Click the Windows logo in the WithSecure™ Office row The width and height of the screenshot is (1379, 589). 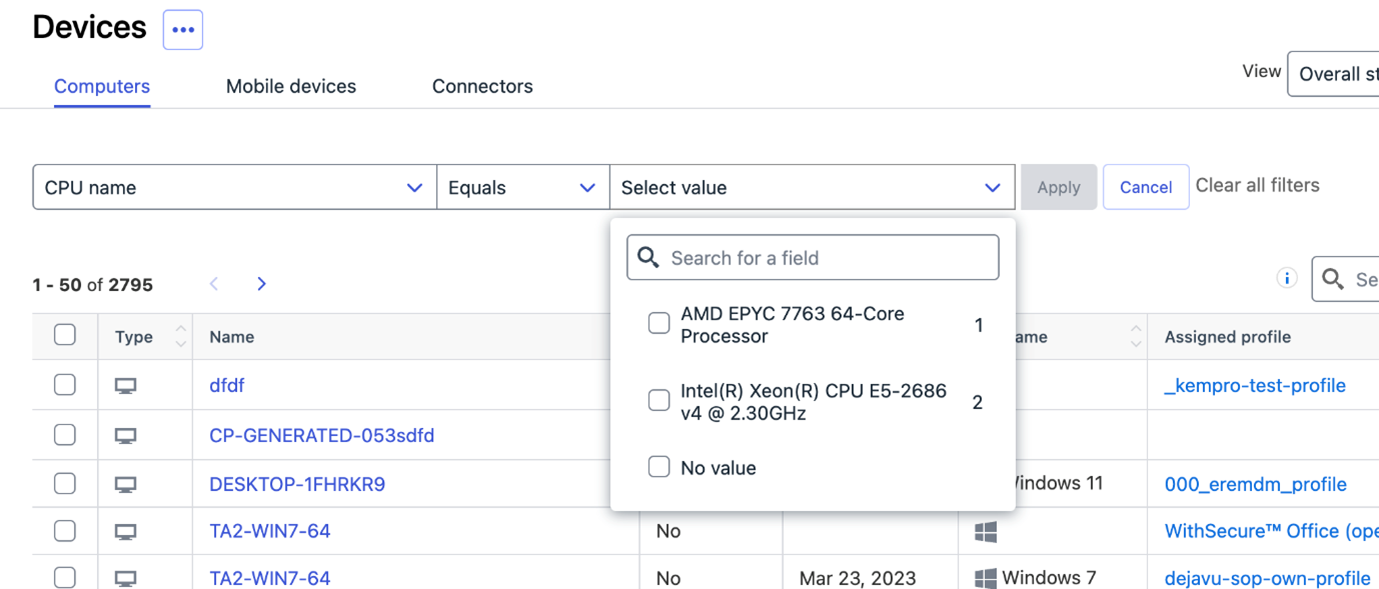pyautogui.click(x=985, y=532)
